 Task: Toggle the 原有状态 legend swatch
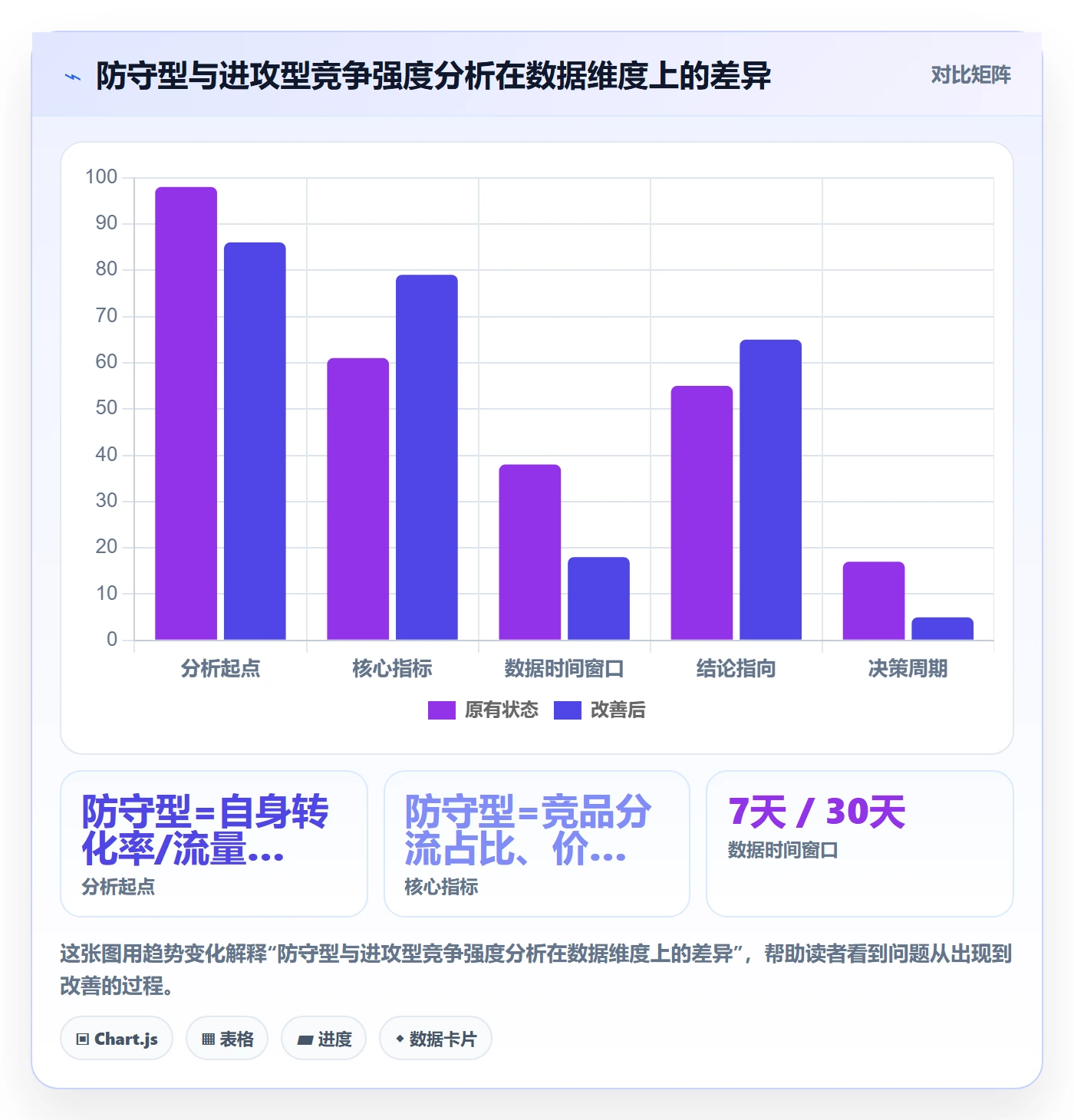click(442, 710)
